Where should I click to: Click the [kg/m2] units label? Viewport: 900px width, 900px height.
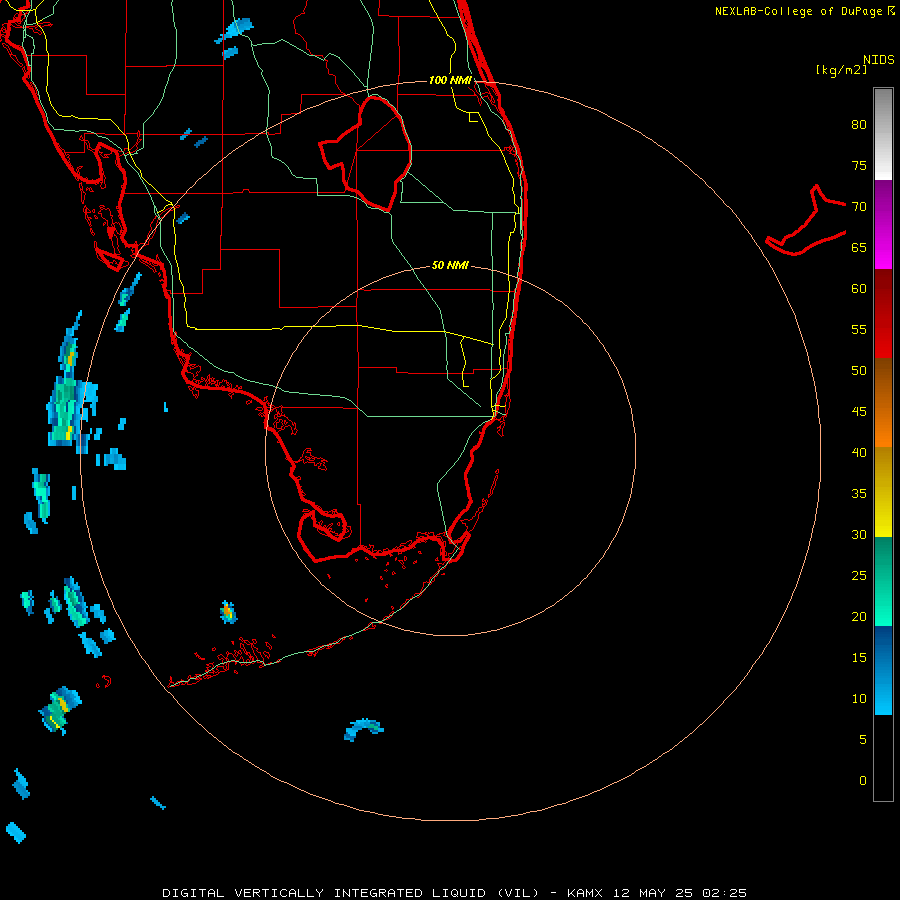[841, 70]
